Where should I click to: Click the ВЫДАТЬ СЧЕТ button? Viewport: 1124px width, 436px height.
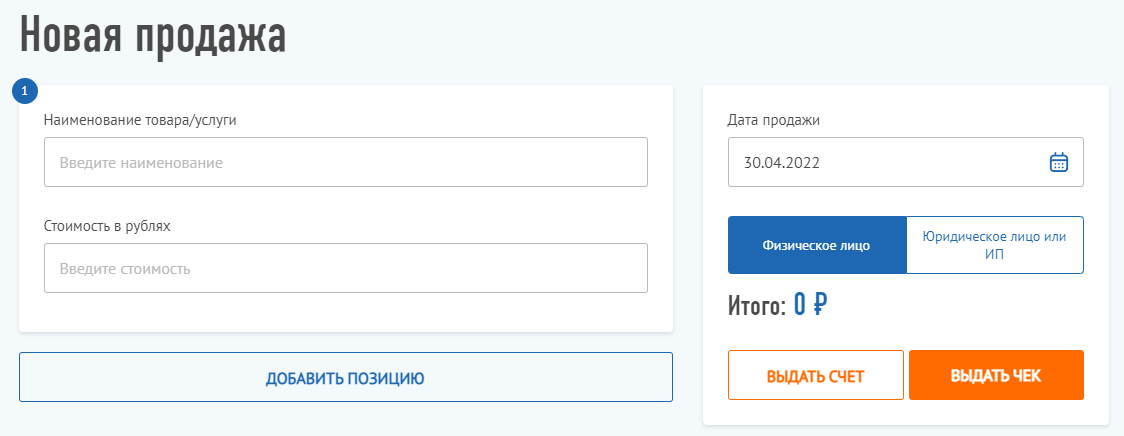pos(815,376)
